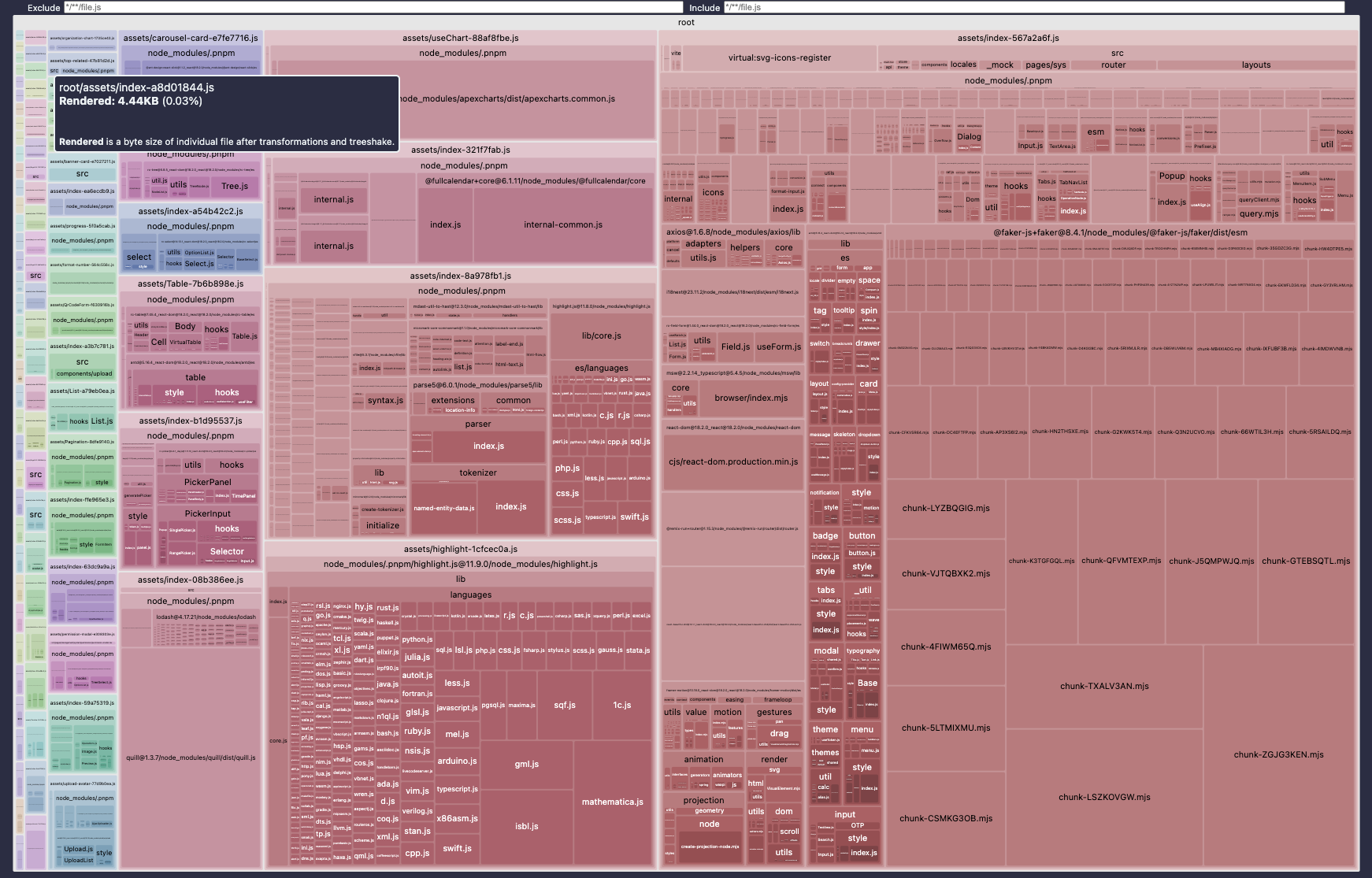1372x878 pixels.
Task: Select cjs/react-dom.production.min.js block
Action: (733, 461)
